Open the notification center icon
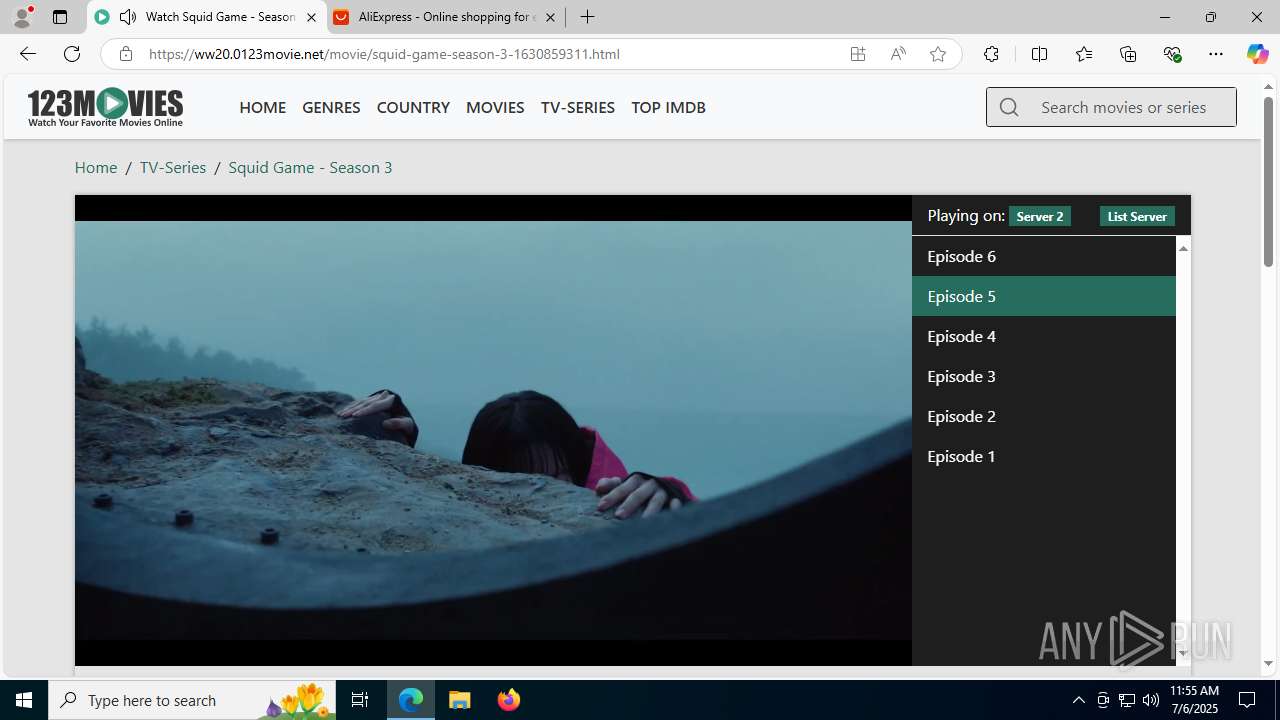Viewport: 1280px width, 720px height. [1248, 700]
